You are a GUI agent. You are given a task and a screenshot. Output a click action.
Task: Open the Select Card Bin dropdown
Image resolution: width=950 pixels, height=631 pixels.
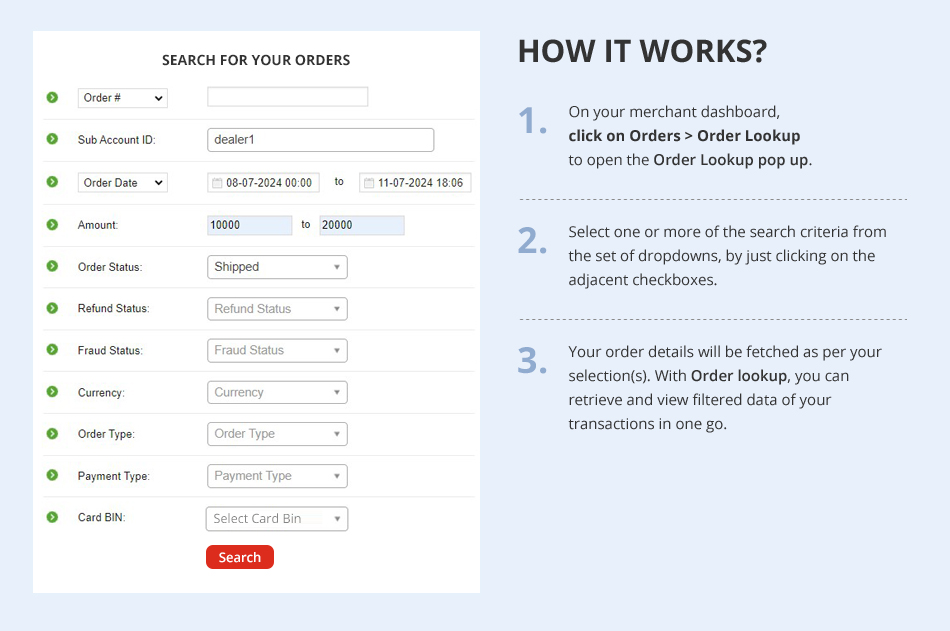277,519
